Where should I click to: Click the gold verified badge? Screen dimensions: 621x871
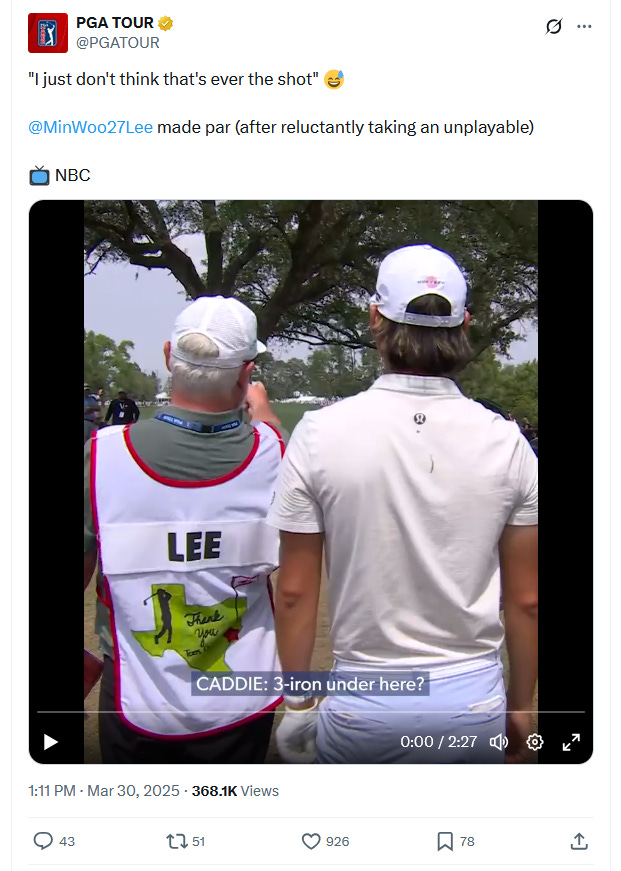point(166,23)
